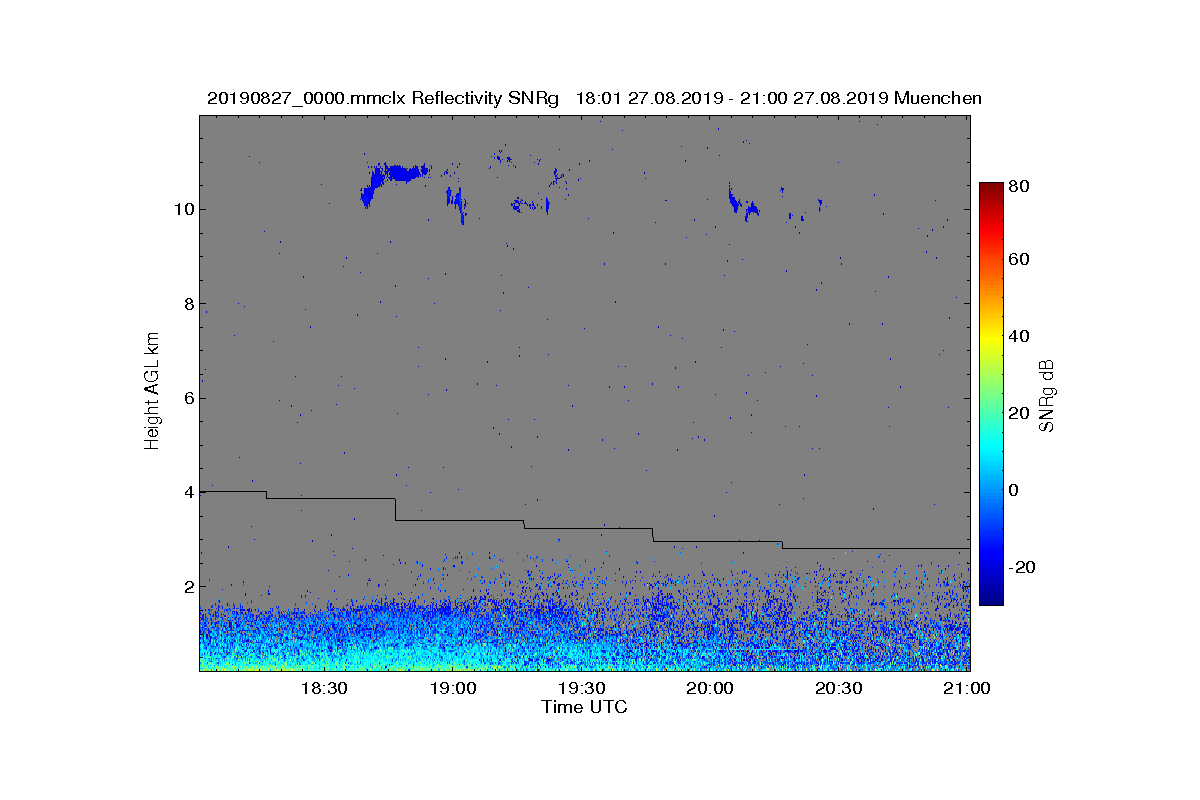Image resolution: width=1200 pixels, height=800 pixels.
Task: Click the 20:00 time tick label
Action: (710, 689)
